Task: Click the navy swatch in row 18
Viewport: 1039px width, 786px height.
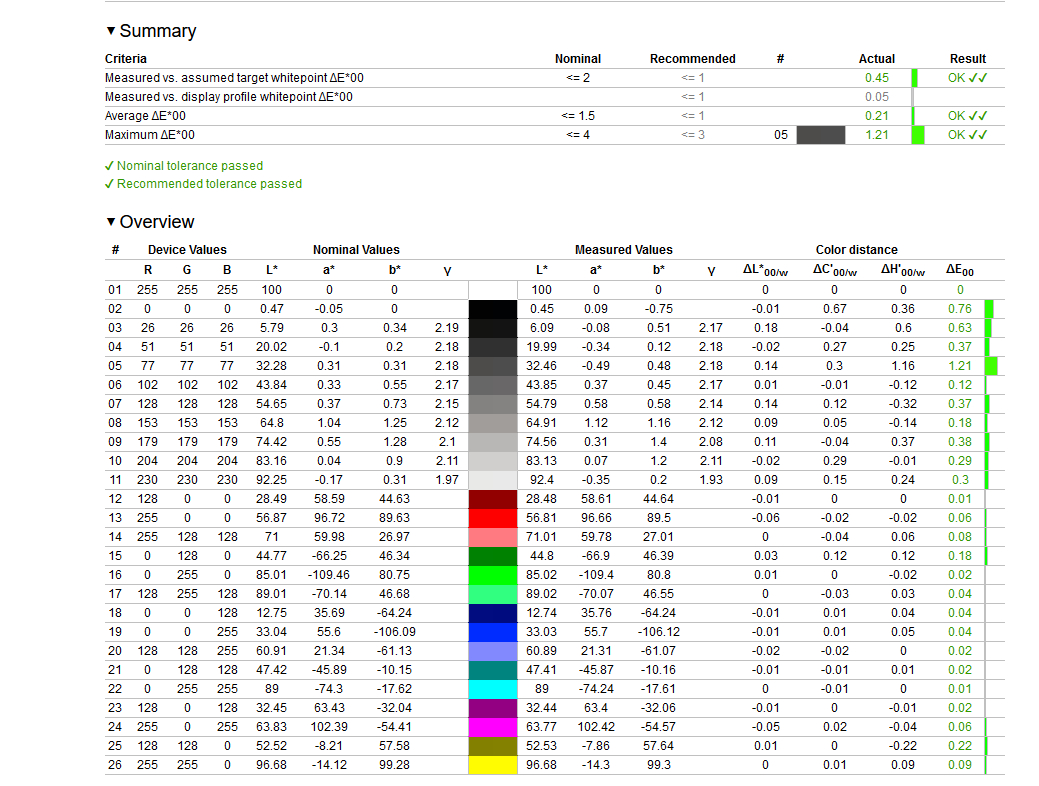Action: click(492, 613)
